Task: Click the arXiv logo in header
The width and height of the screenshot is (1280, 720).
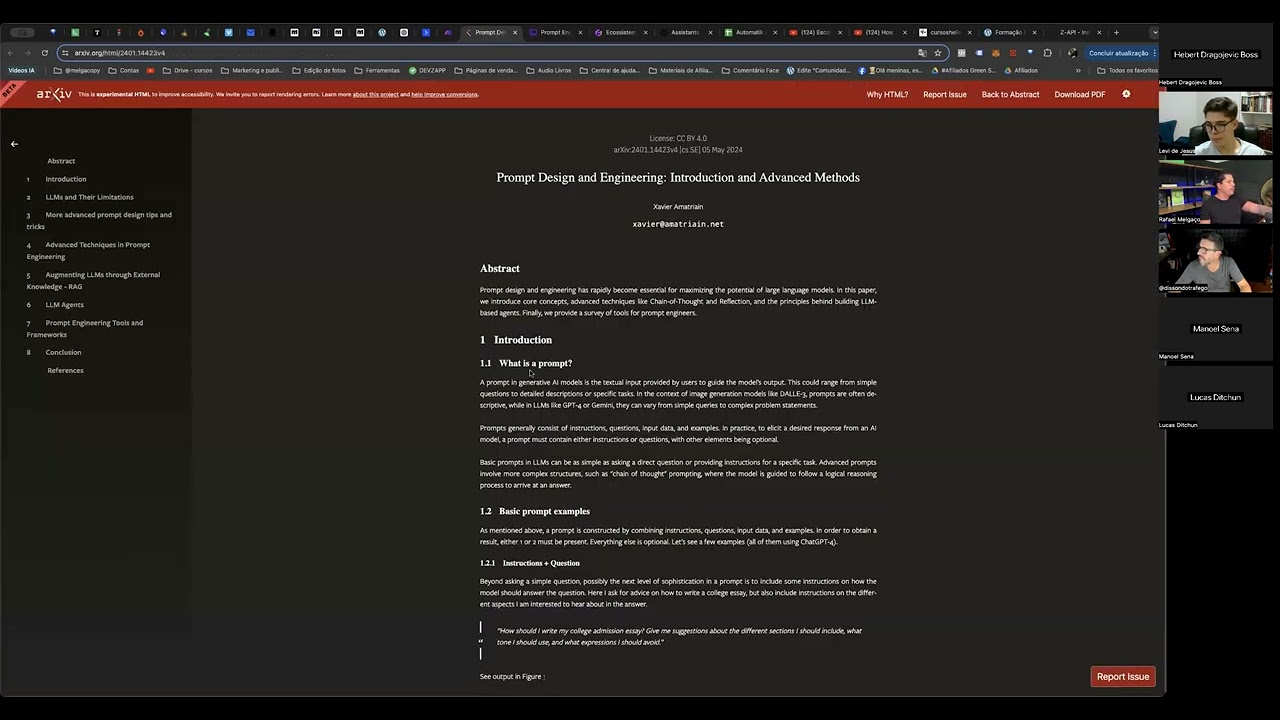Action: pos(54,94)
